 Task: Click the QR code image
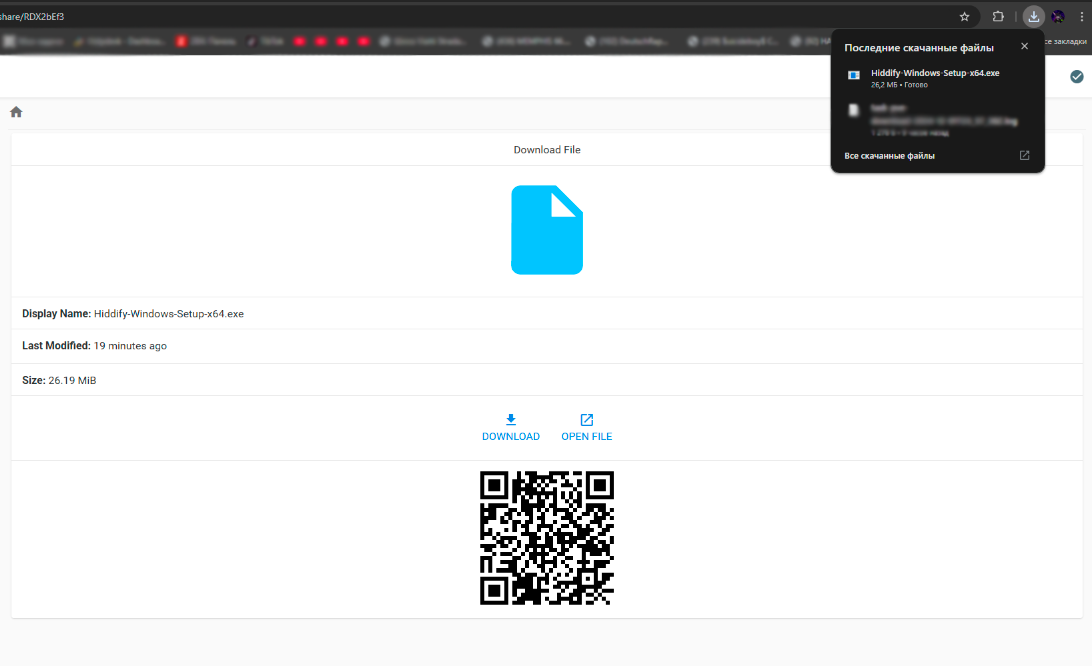547,538
